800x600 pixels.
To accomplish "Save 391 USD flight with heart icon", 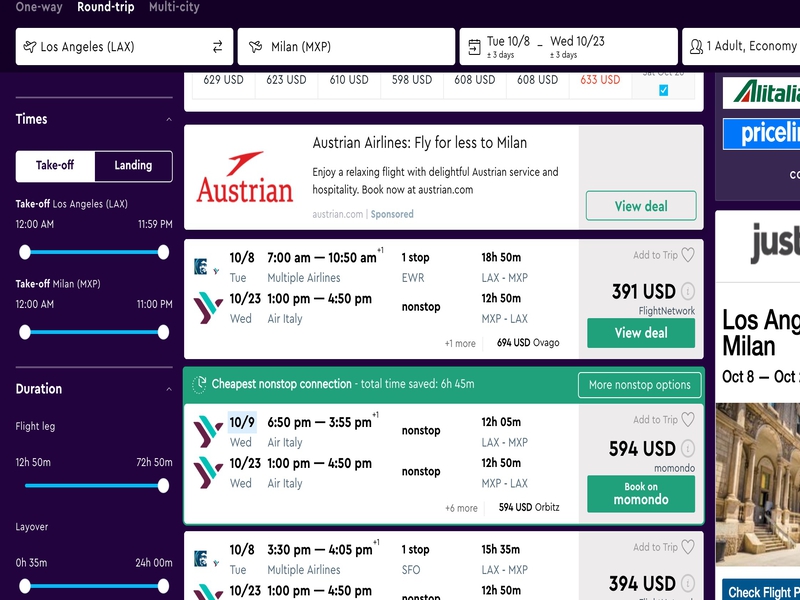I will click(x=688, y=255).
